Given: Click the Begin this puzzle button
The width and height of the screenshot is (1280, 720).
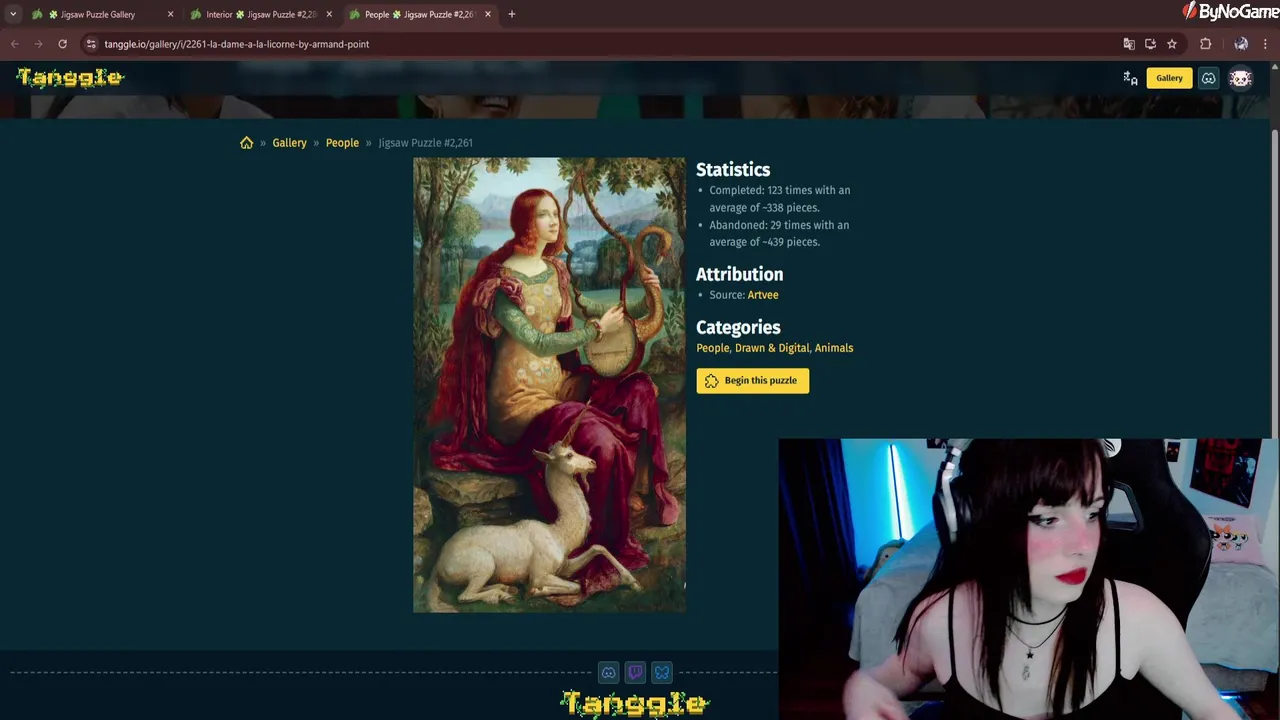Looking at the screenshot, I should coord(753,381).
